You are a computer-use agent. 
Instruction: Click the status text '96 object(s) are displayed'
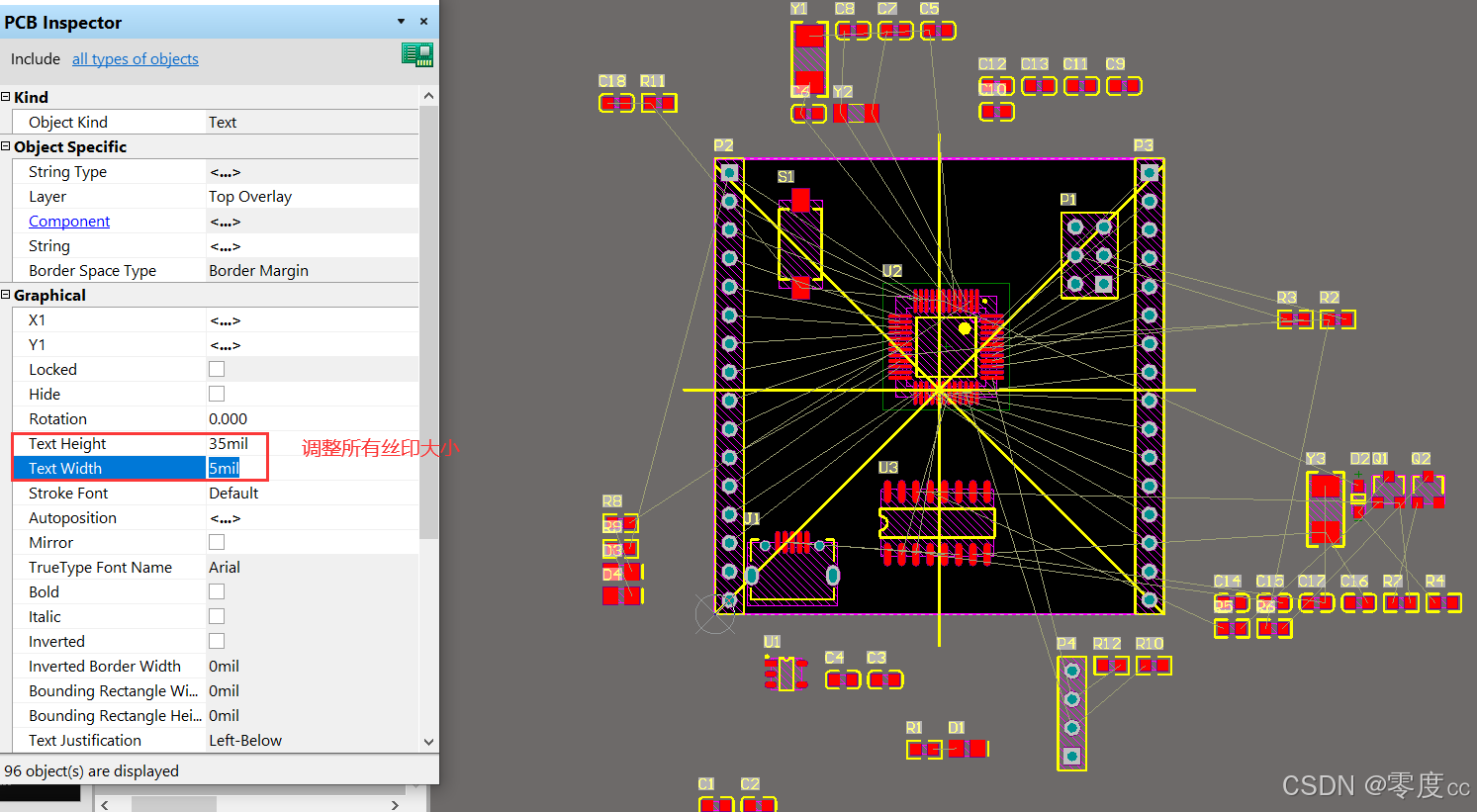92,771
